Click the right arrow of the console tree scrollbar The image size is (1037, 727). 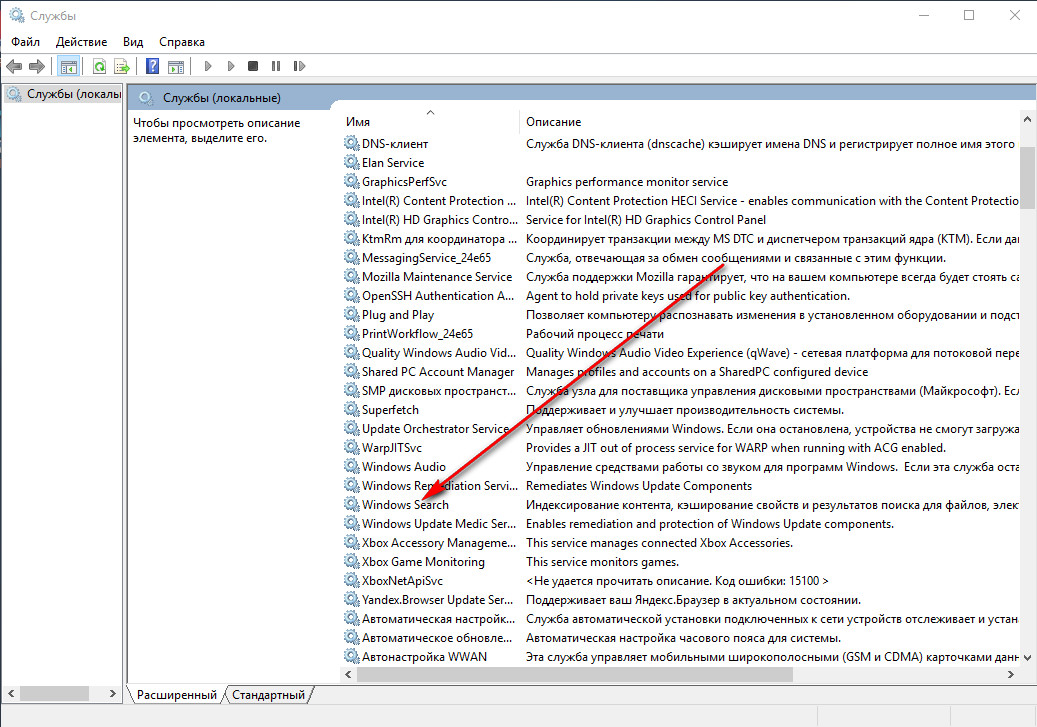(x=112, y=693)
